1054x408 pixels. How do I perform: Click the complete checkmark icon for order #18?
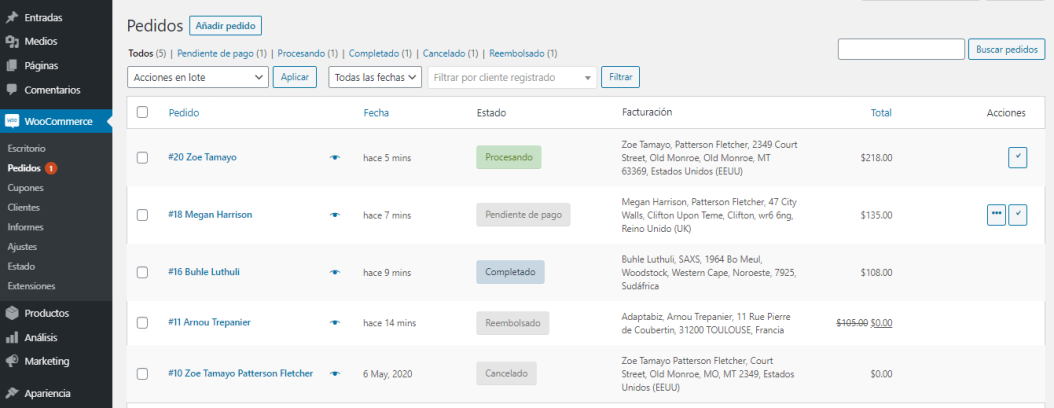click(1017, 215)
